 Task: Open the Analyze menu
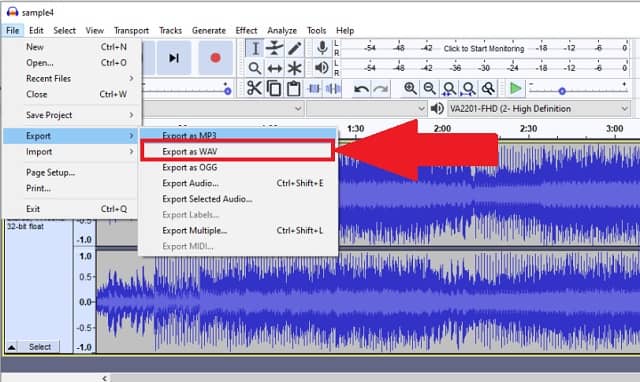[x=282, y=31]
